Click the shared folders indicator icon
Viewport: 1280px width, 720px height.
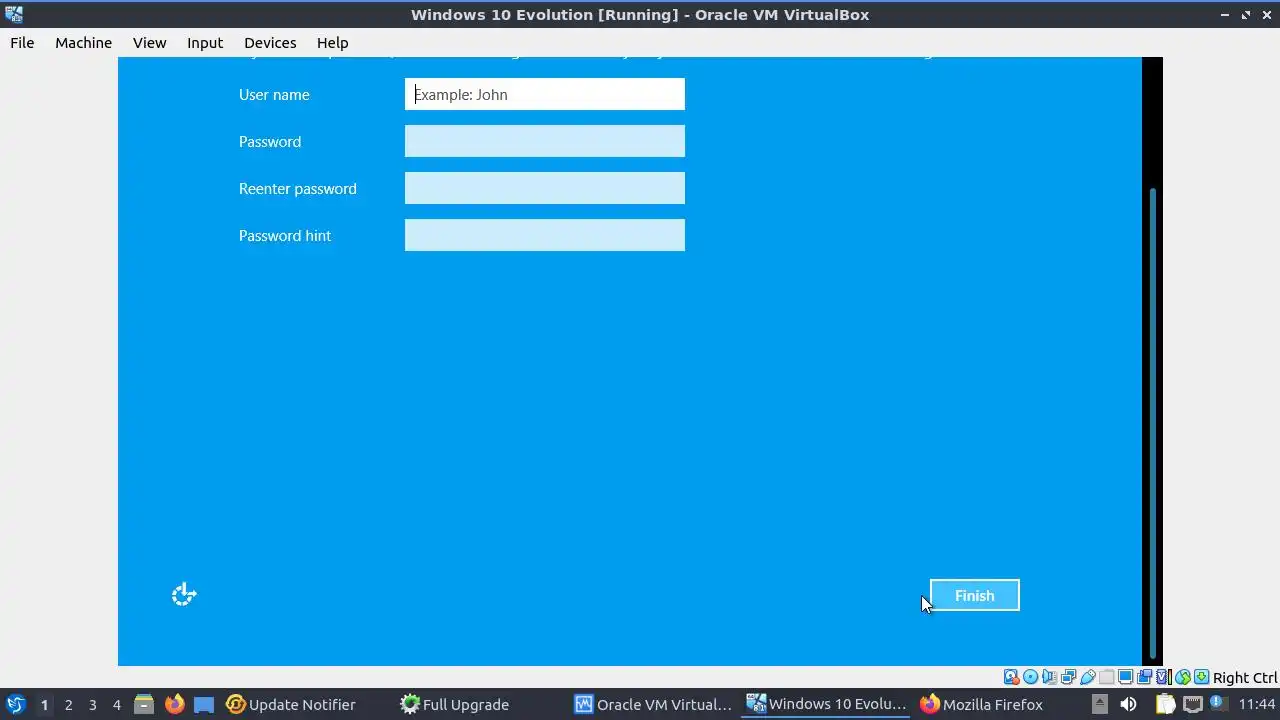pyautogui.click(x=1106, y=677)
